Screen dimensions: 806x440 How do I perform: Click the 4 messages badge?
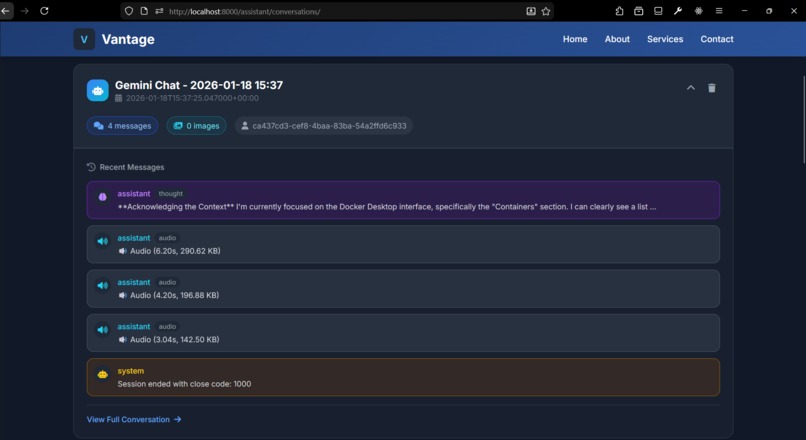[122, 126]
